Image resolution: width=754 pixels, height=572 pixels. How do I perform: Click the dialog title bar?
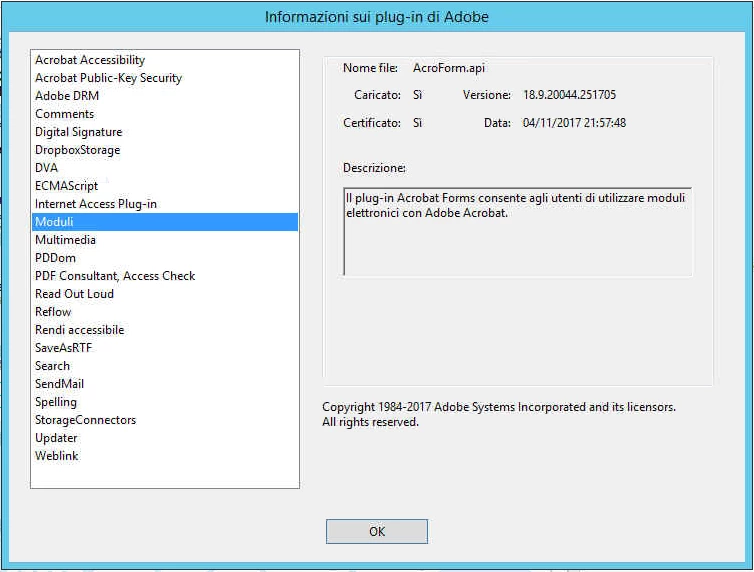tap(377, 17)
